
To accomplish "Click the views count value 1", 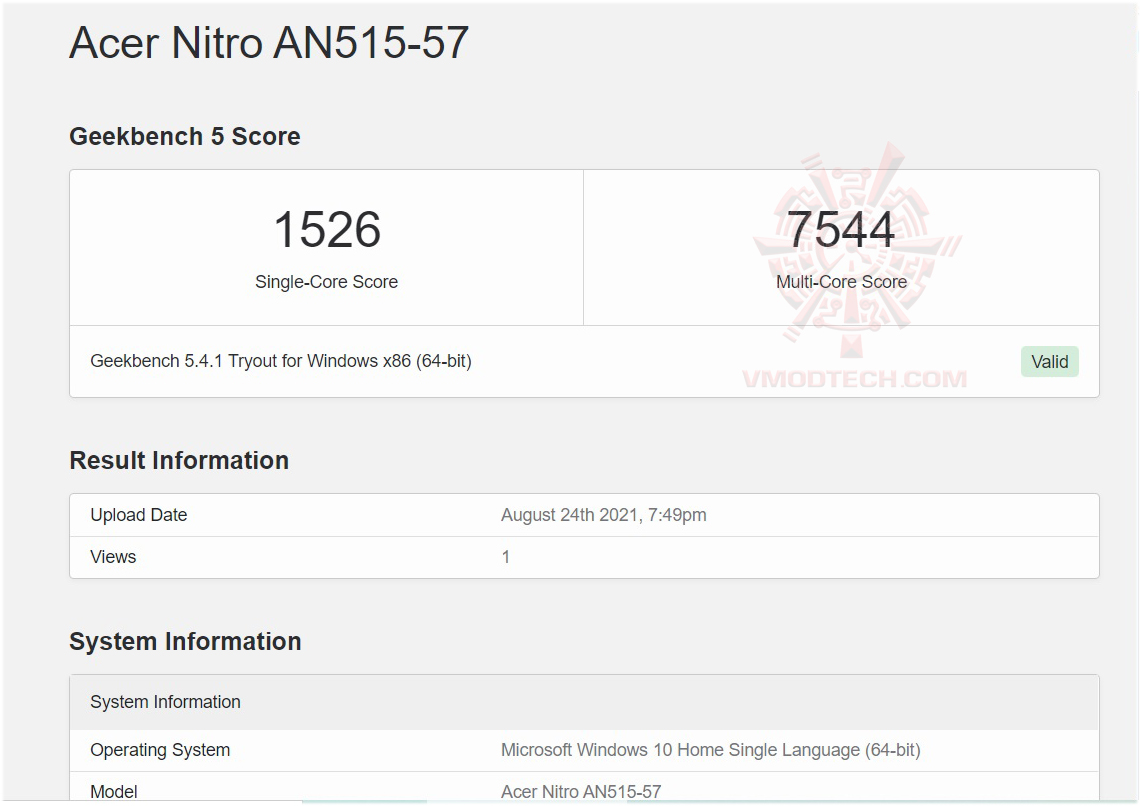I will coord(506,557).
